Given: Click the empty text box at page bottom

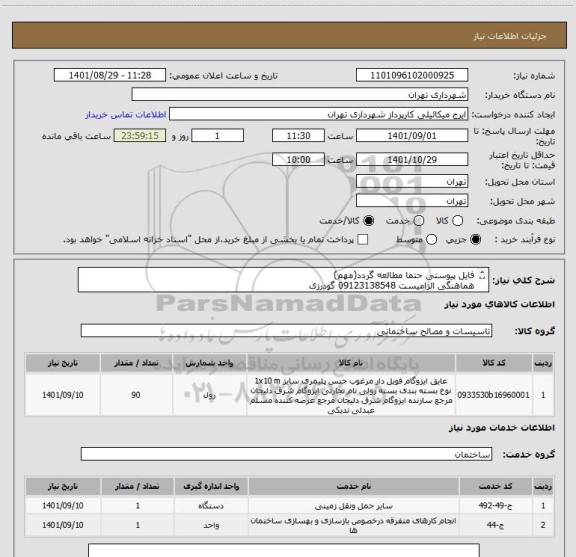Looking at the screenshot, I should click(x=284, y=550).
